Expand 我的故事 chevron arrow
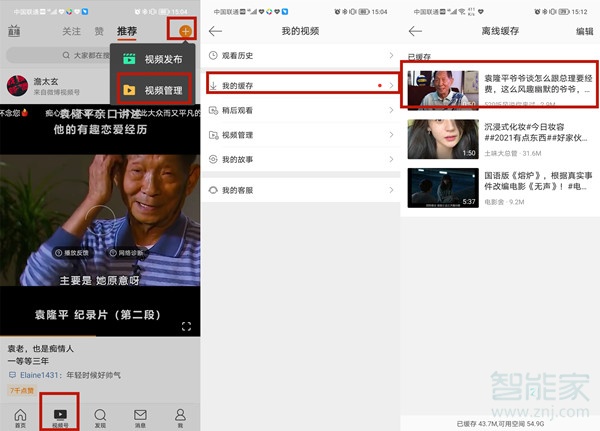Image resolution: width=600 pixels, height=431 pixels. [x=391, y=159]
